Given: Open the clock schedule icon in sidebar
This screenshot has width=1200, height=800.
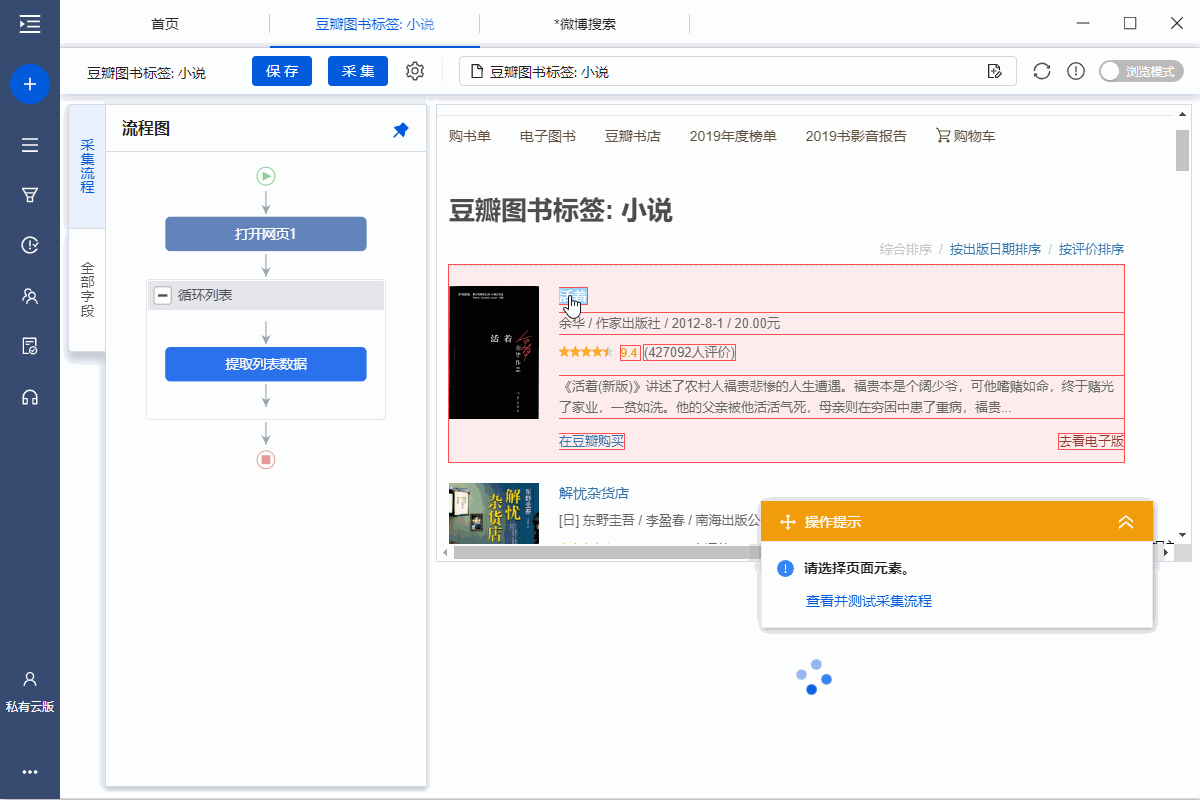Looking at the screenshot, I should point(30,245).
